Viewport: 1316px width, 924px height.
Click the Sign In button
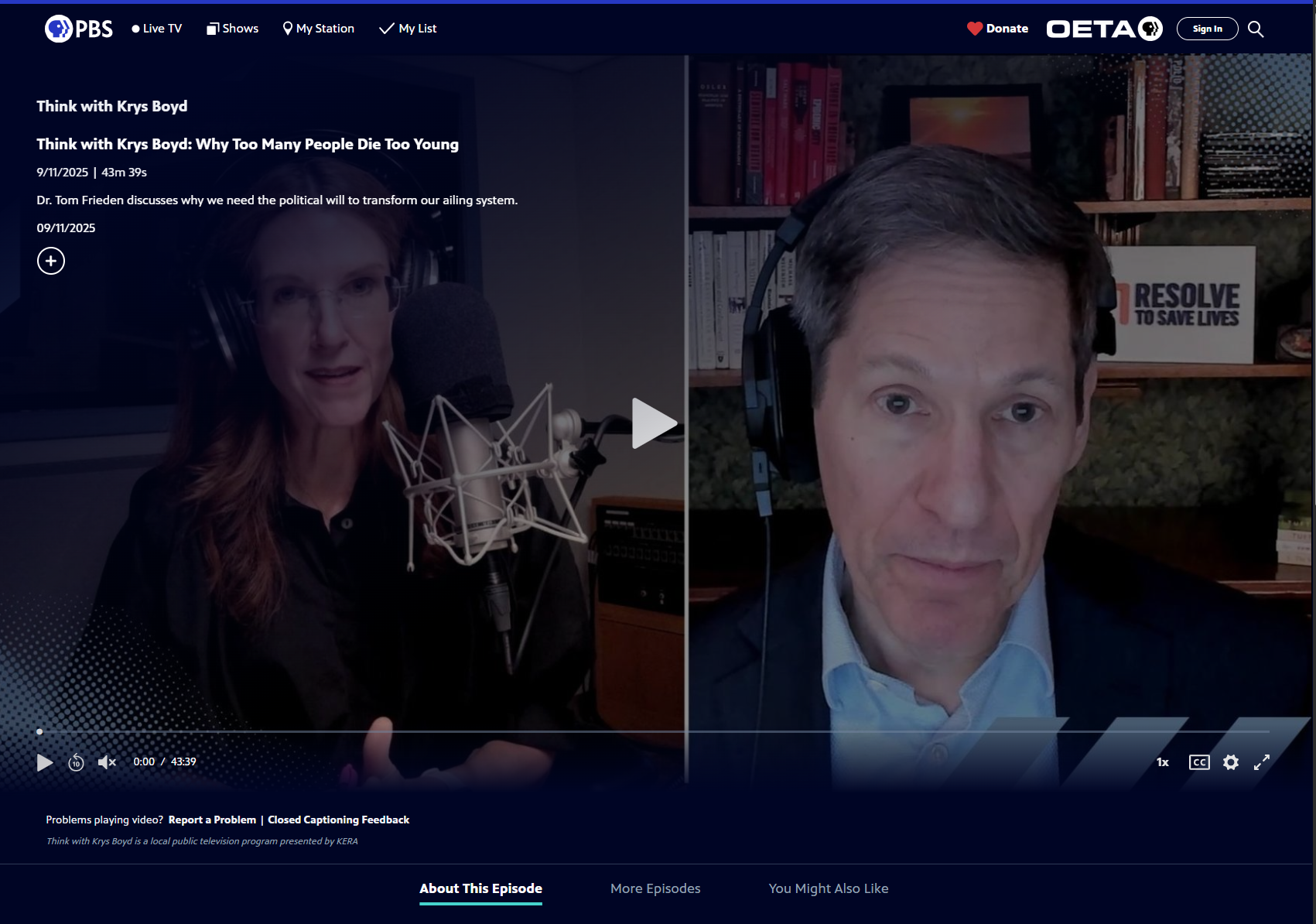click(1207, 29)
